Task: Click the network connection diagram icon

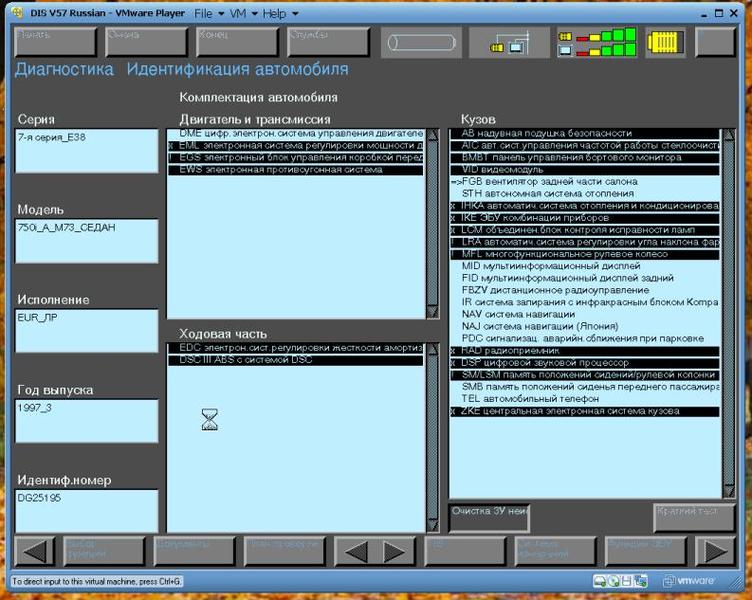Action: point(509,43)
